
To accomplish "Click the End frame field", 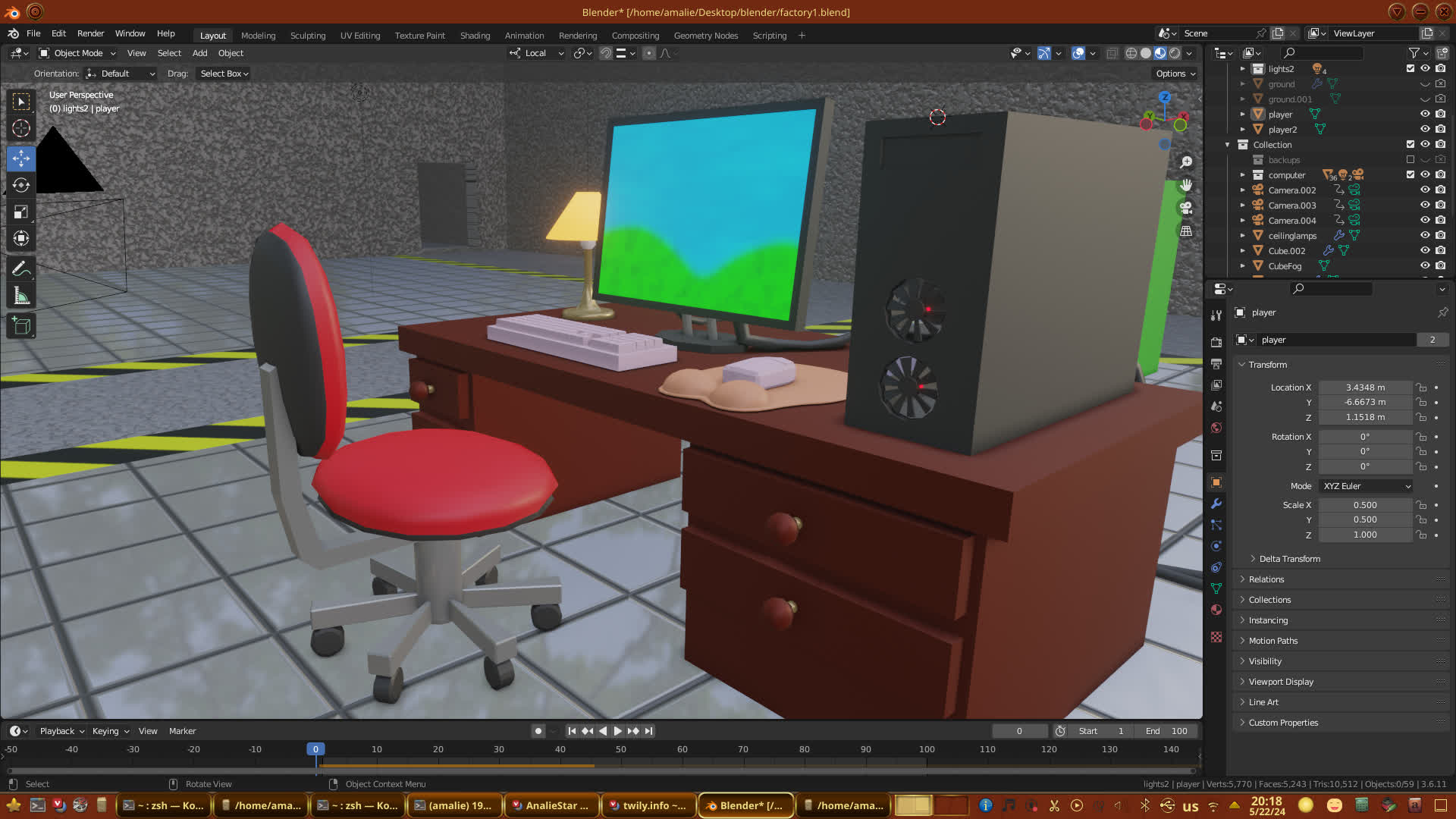I will (1166, 731).
